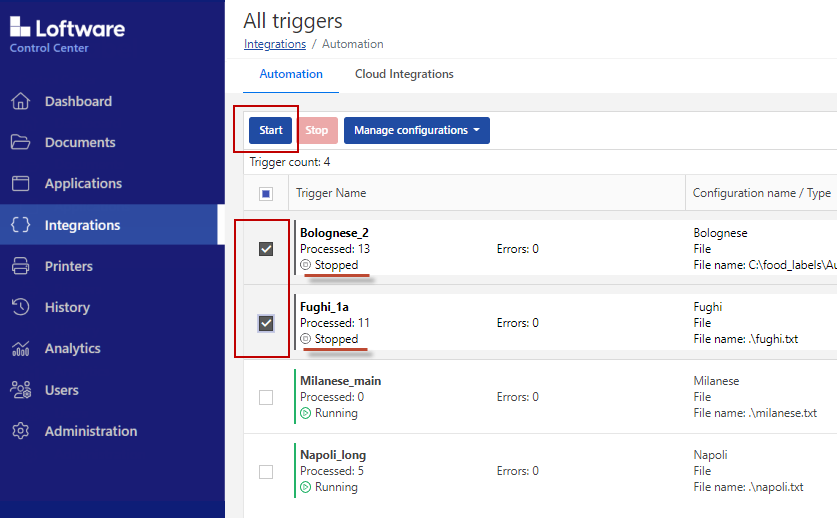Open History clock icon
837x518 pixels.
(21, 307)
